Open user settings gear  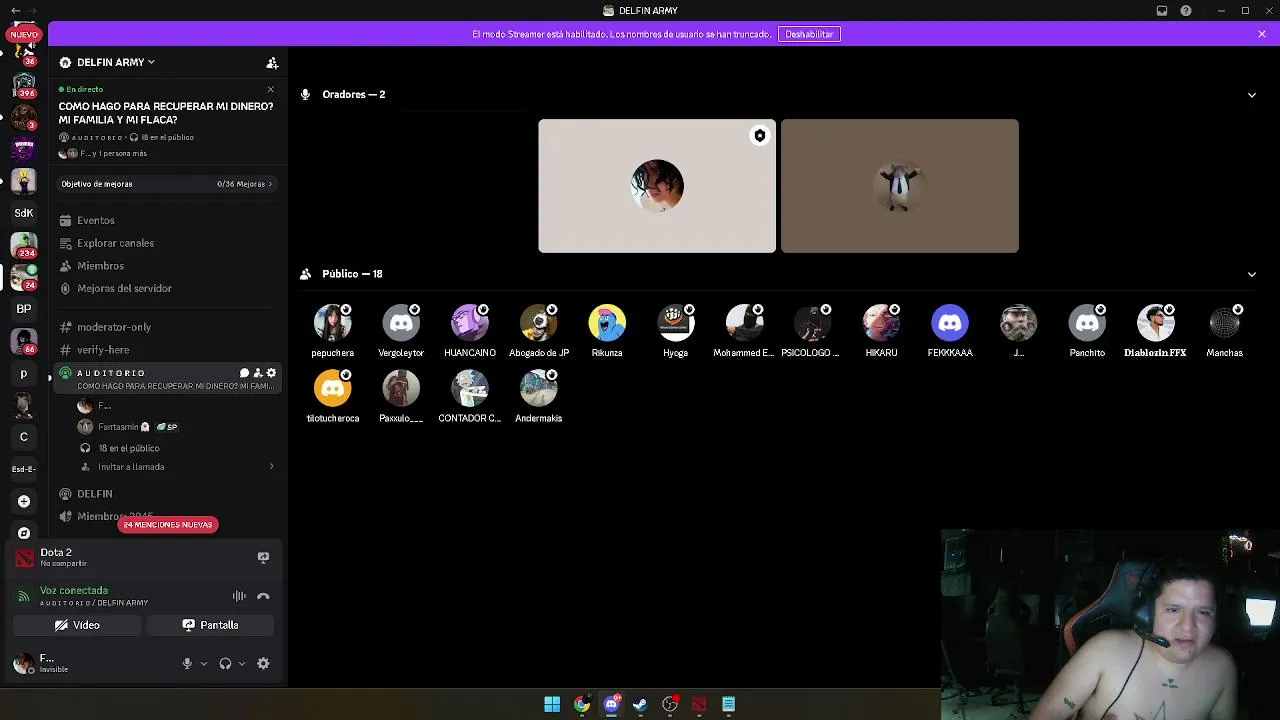263,664
